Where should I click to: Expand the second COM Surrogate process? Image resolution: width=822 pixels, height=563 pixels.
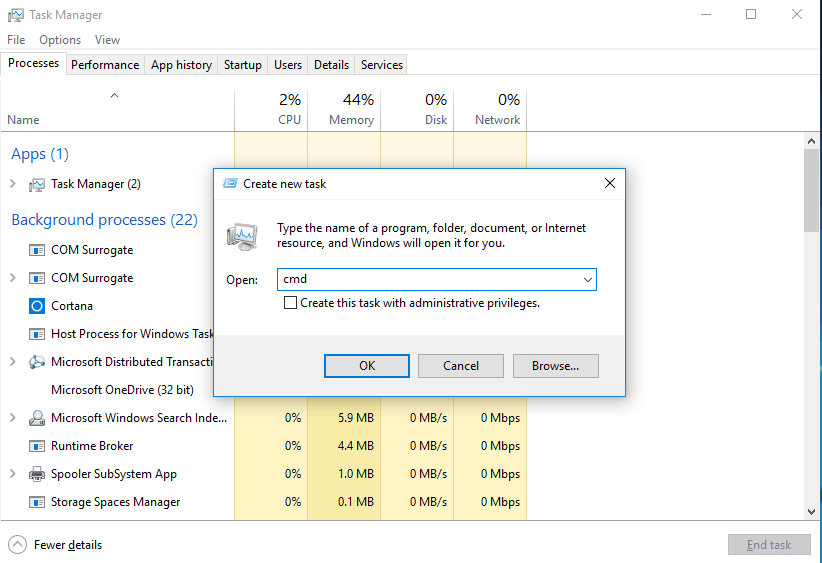pyautogui.click(x=13, y=277)
